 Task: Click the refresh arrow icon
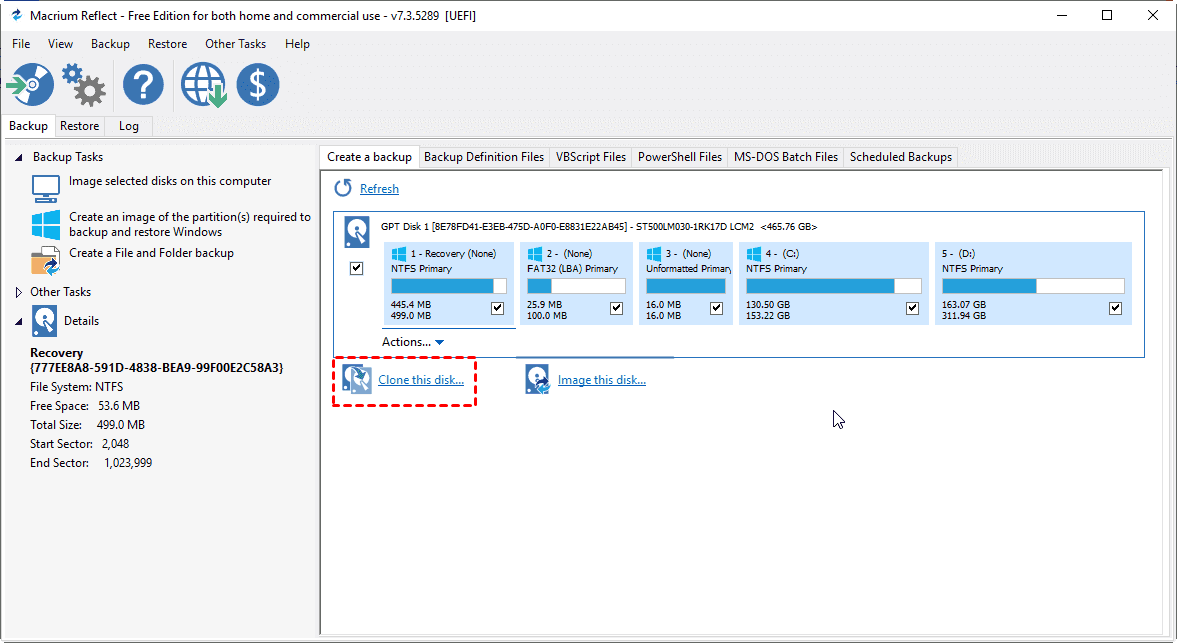click(x=343, y=188)
